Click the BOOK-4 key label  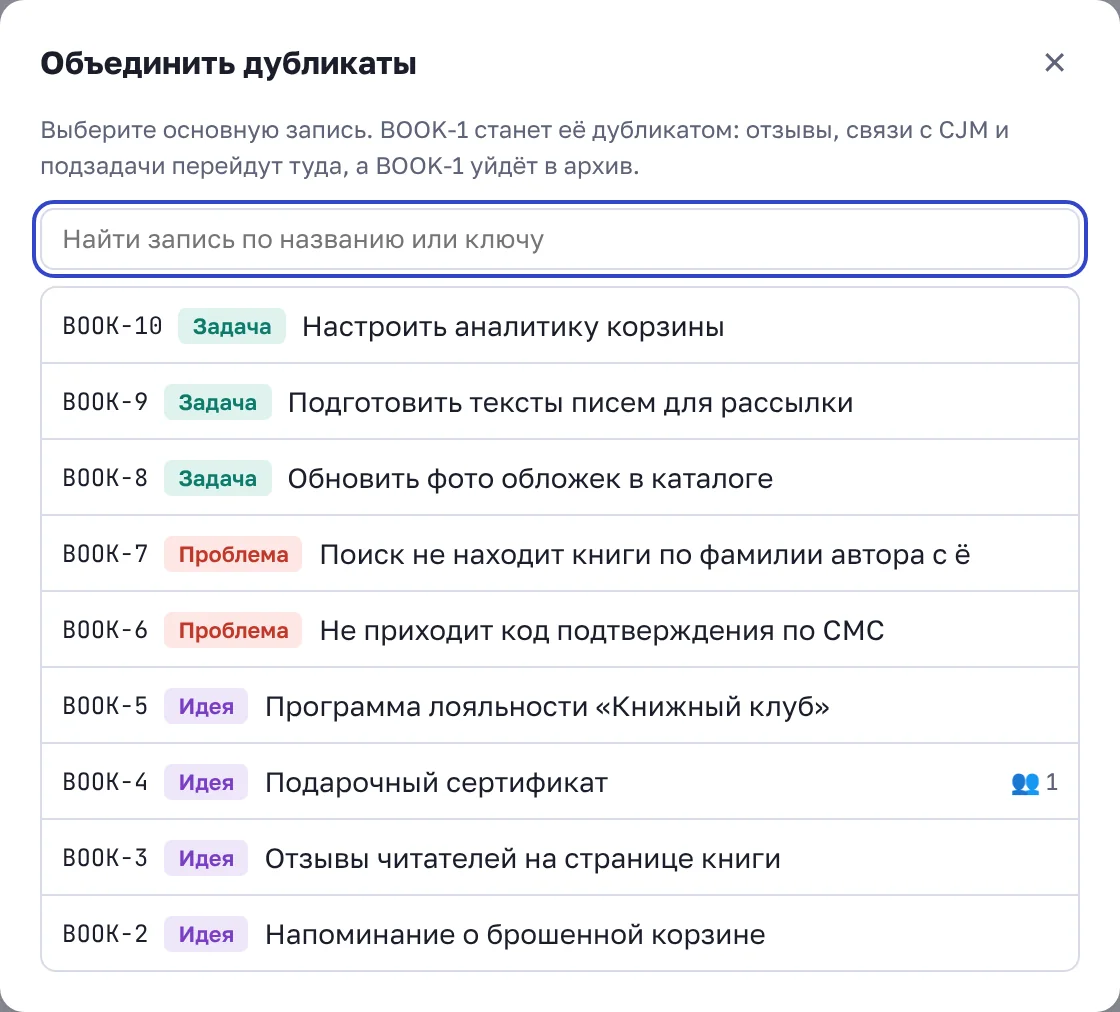[106, 782]
